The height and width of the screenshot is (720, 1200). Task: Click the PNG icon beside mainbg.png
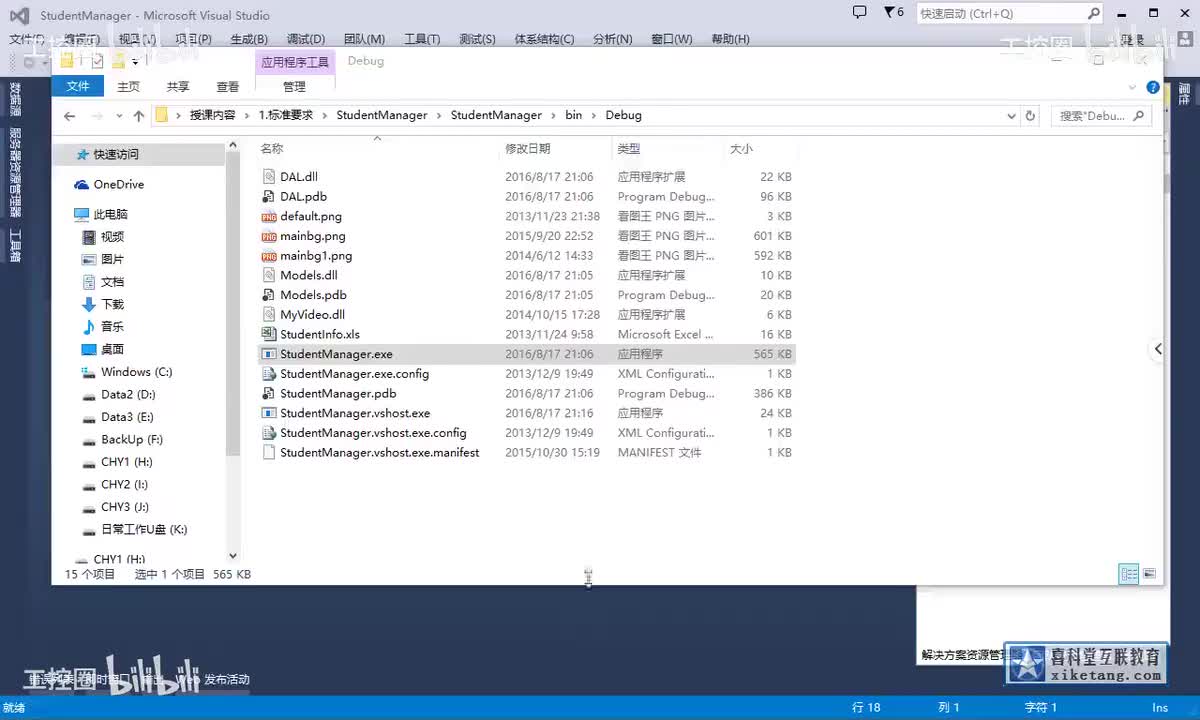pos(268,236)
